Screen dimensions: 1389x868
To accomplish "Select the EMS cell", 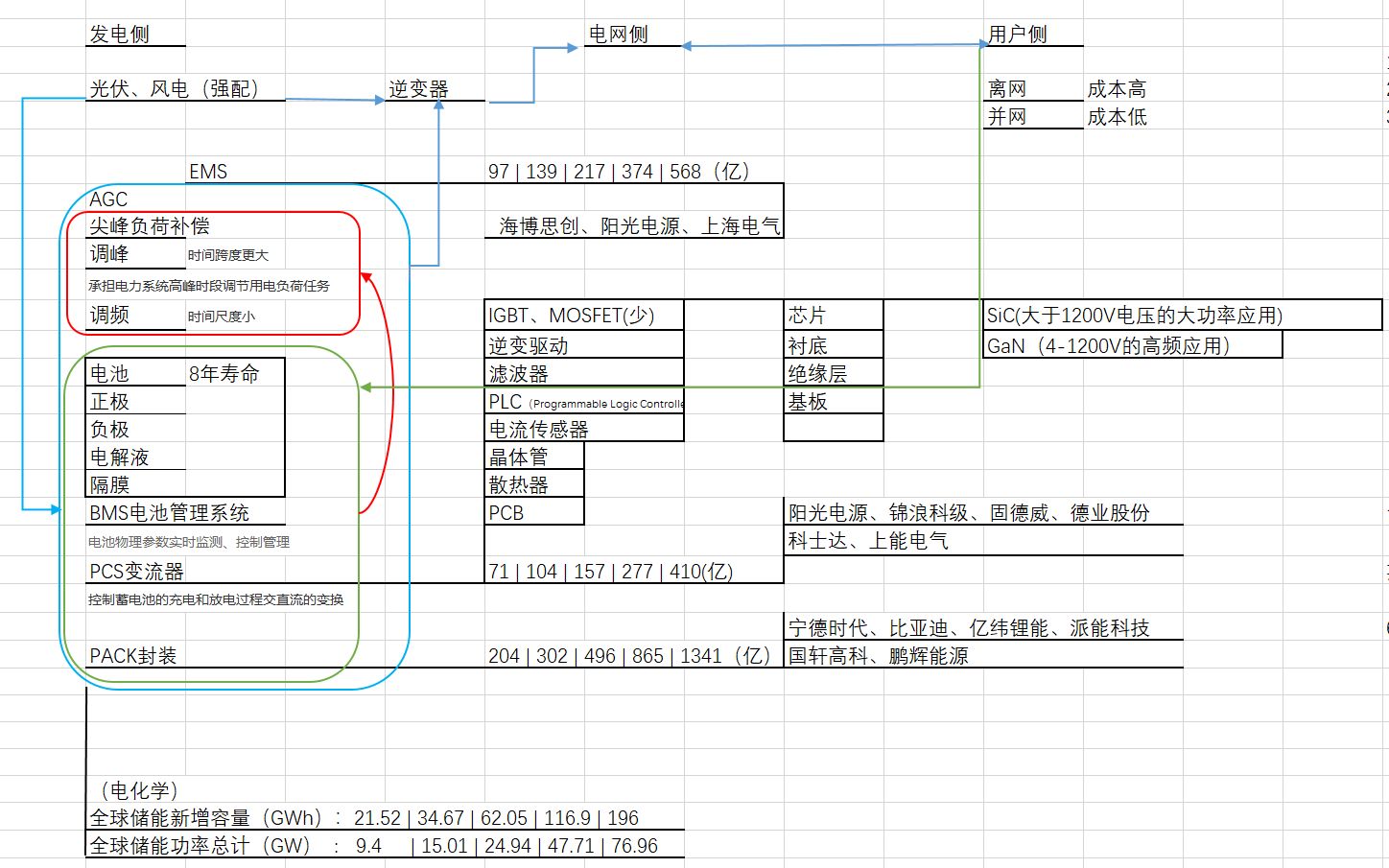I will (x=208, y=172).
